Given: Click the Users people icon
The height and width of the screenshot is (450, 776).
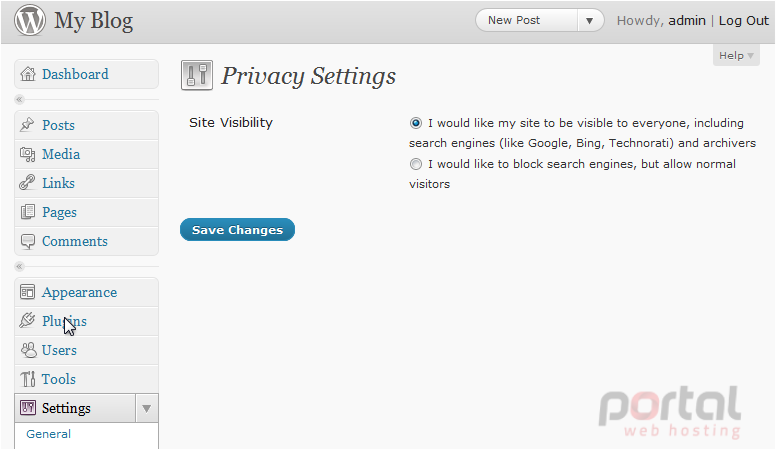Looking at the screenshot, I should [x=28, y=350].
